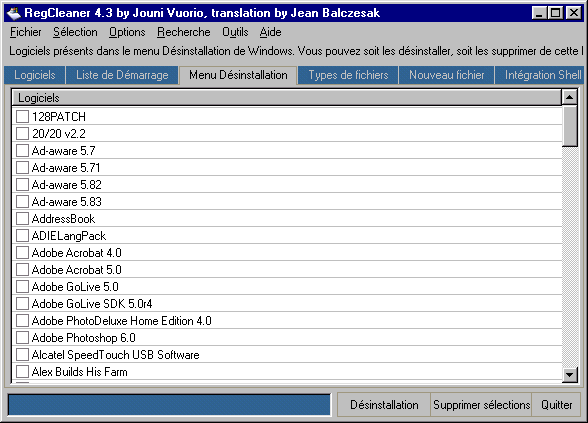
Task: Click the scroll down arrow button
Action: point(569,374)
